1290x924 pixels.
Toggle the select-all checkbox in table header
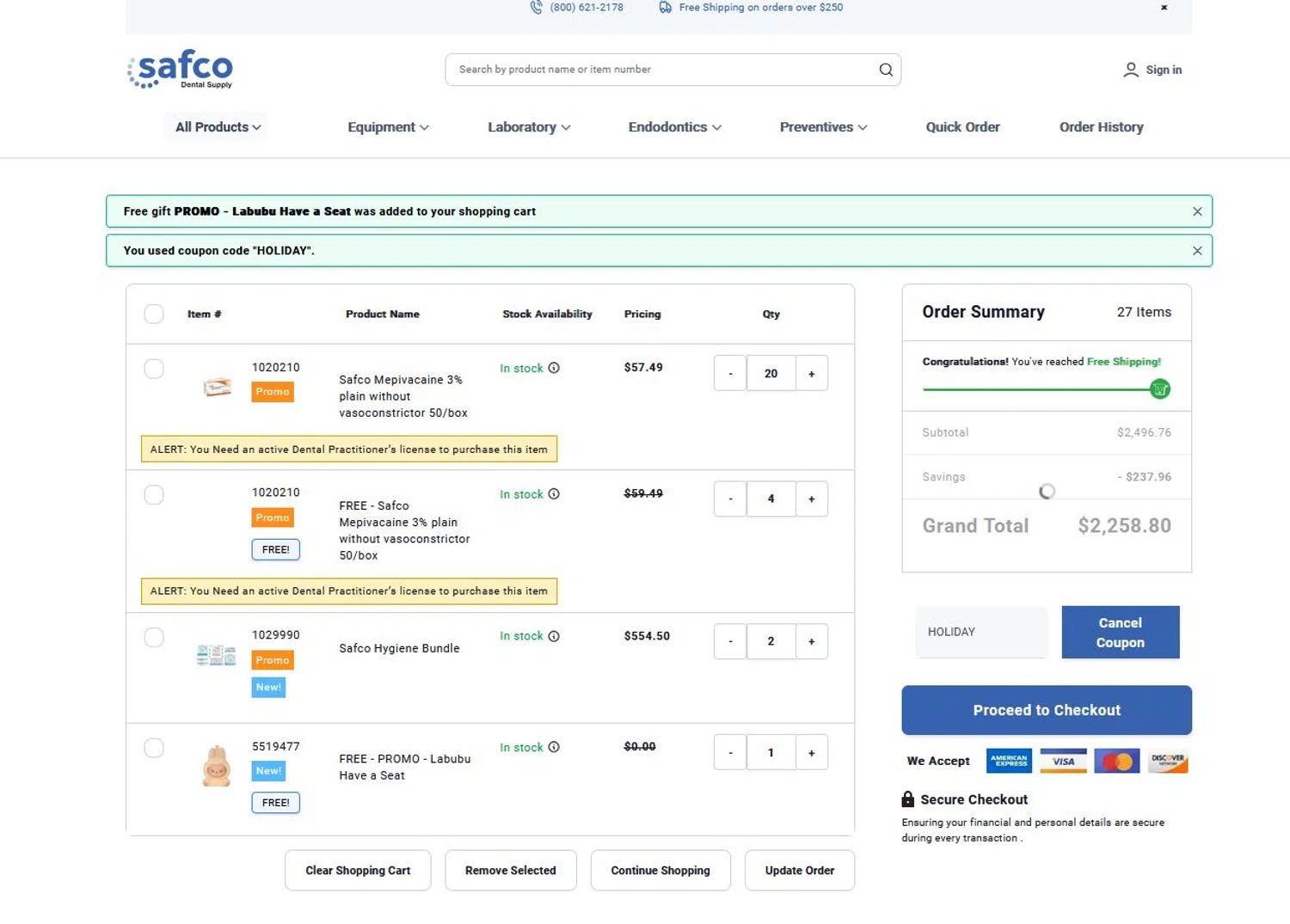[154, 314]
